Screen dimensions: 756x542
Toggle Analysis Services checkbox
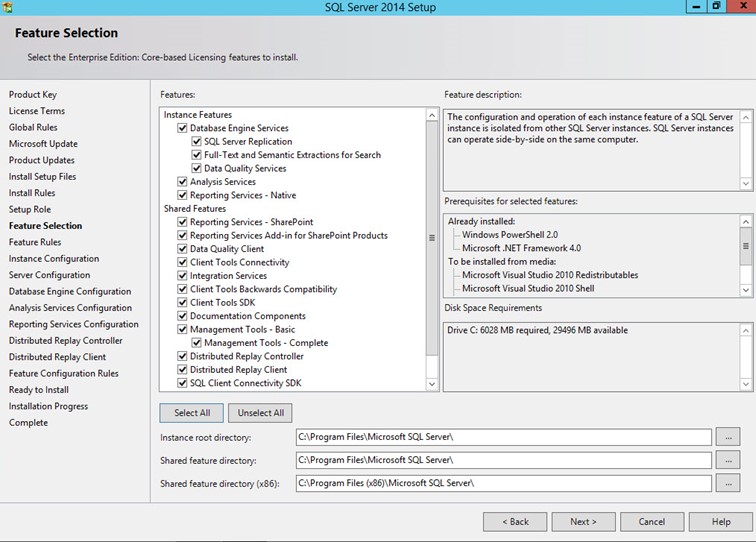pos(182,182)
